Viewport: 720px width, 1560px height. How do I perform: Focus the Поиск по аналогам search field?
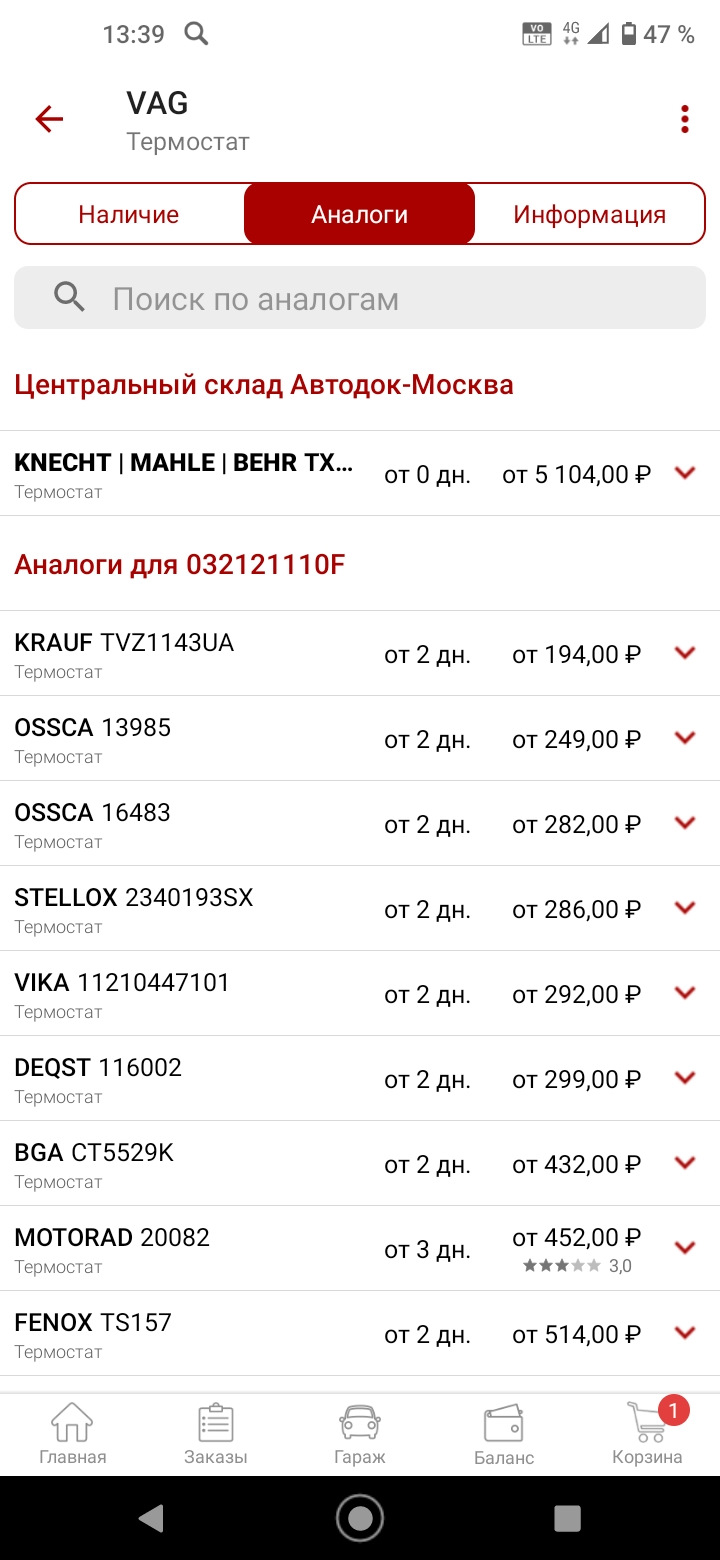pyautogui.click(x=360, y=298)
